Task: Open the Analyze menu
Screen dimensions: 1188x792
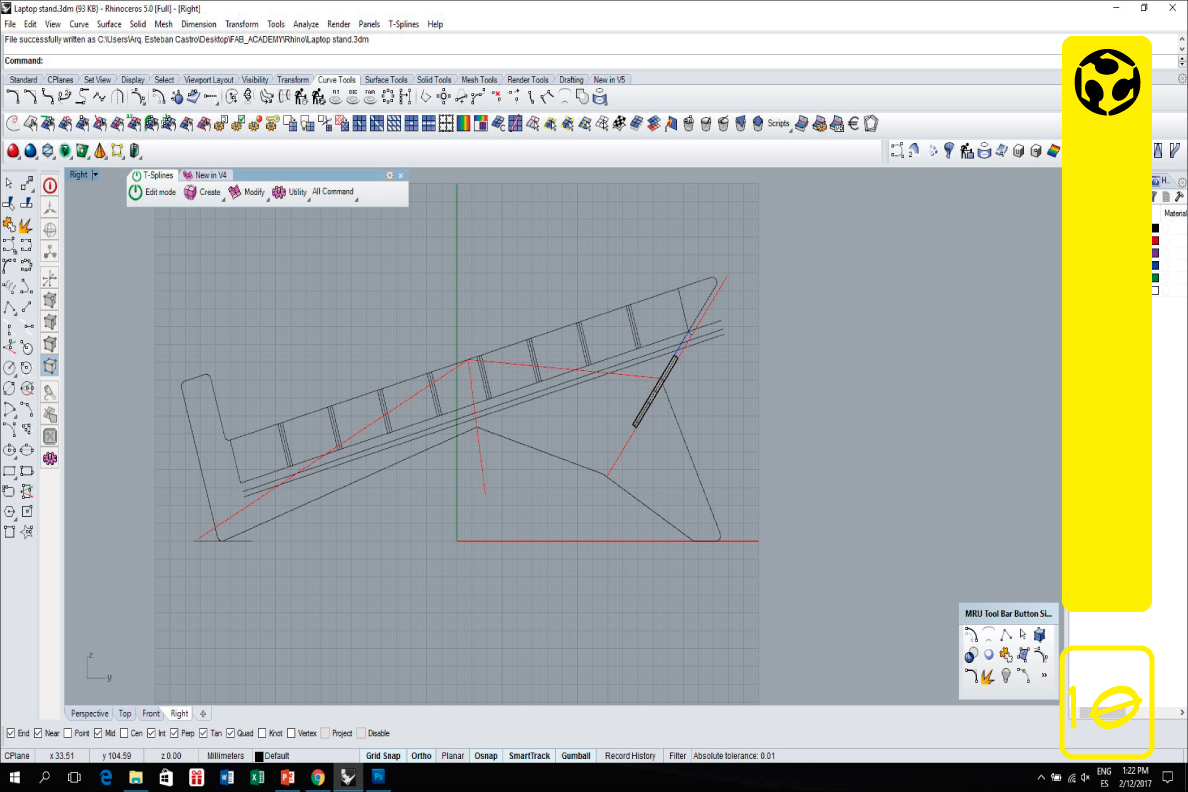Action: point(306,24)
